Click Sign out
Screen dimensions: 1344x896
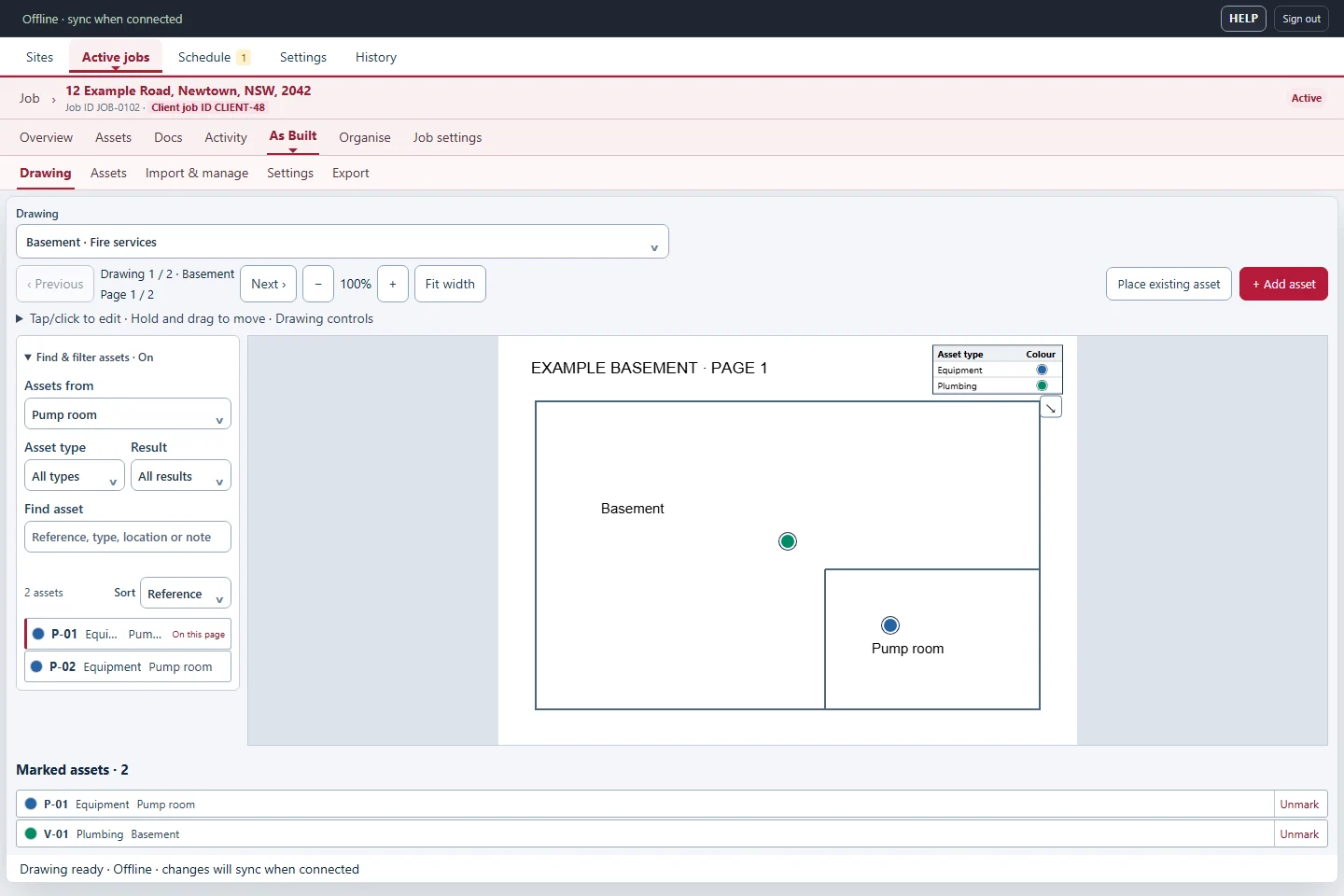(x=1301, y=19)
